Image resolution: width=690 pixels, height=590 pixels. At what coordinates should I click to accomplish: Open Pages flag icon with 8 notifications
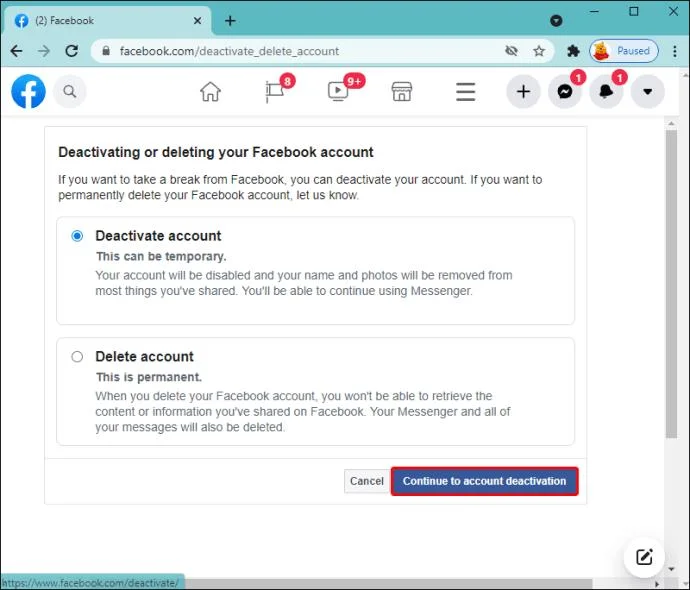tap(275, 91)
